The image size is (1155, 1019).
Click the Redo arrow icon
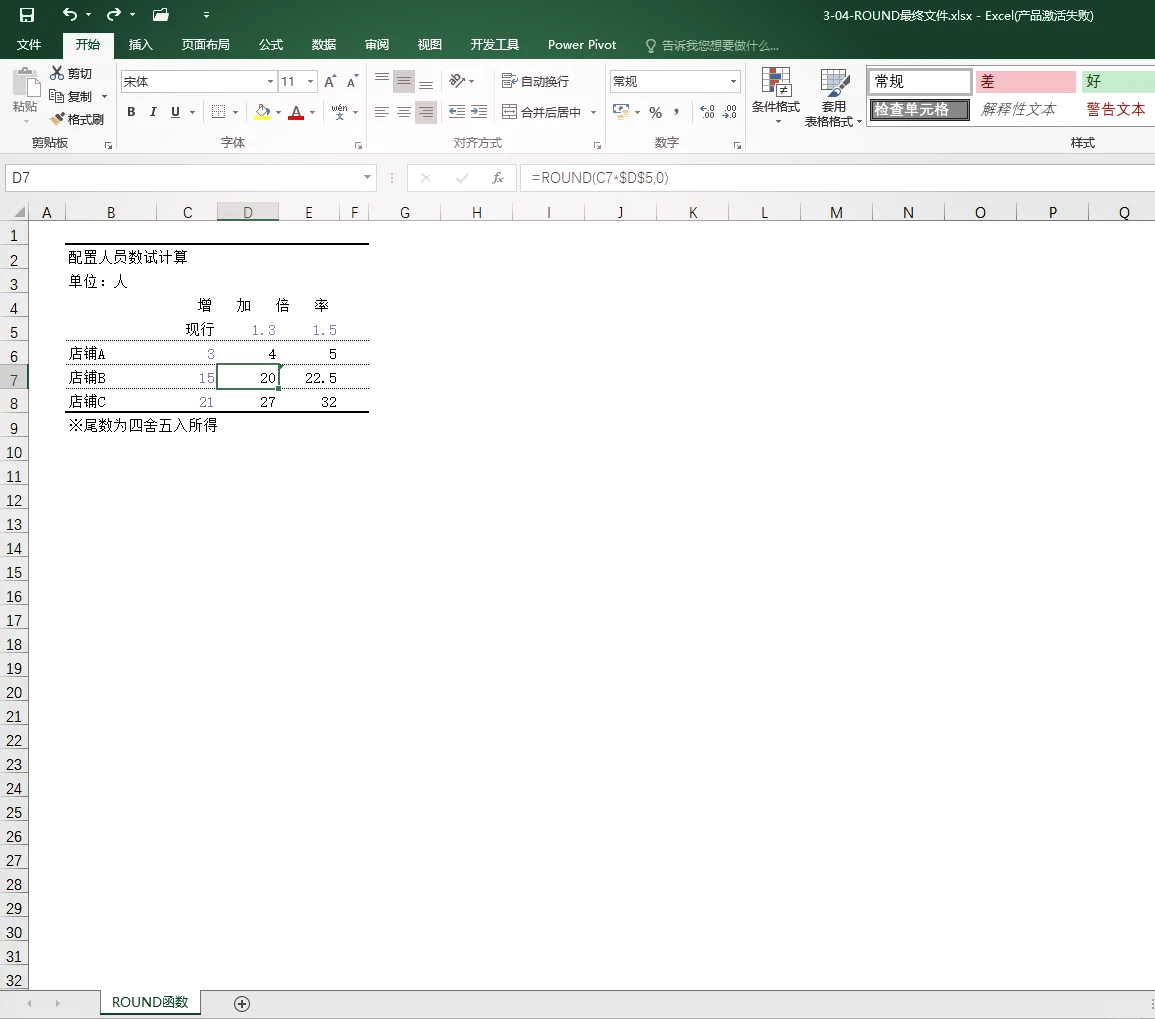click(113, 14)
